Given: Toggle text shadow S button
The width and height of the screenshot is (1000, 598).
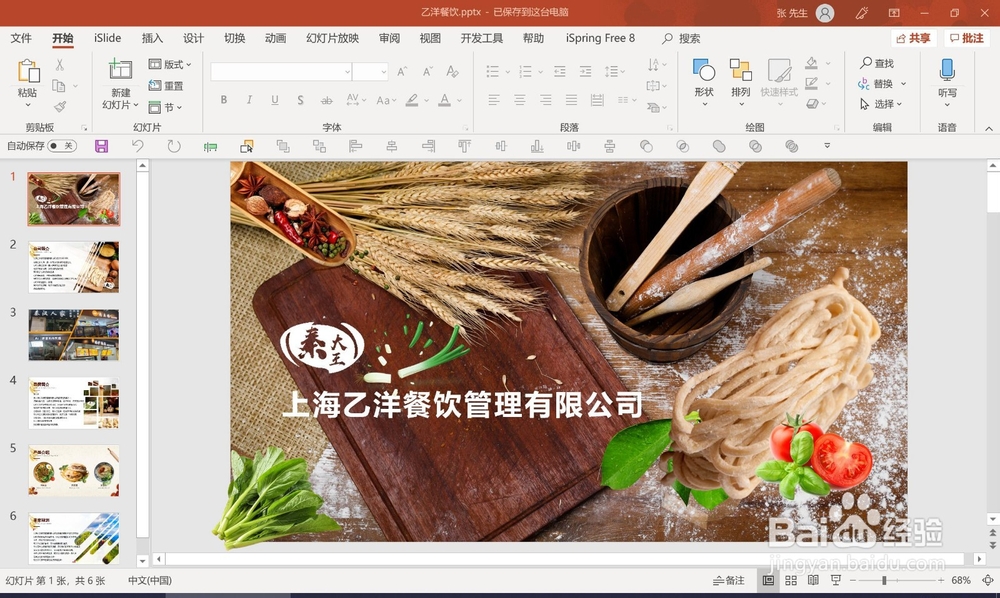Looking at the screenshot, I should pyautogui.click(x=300, y=100).
